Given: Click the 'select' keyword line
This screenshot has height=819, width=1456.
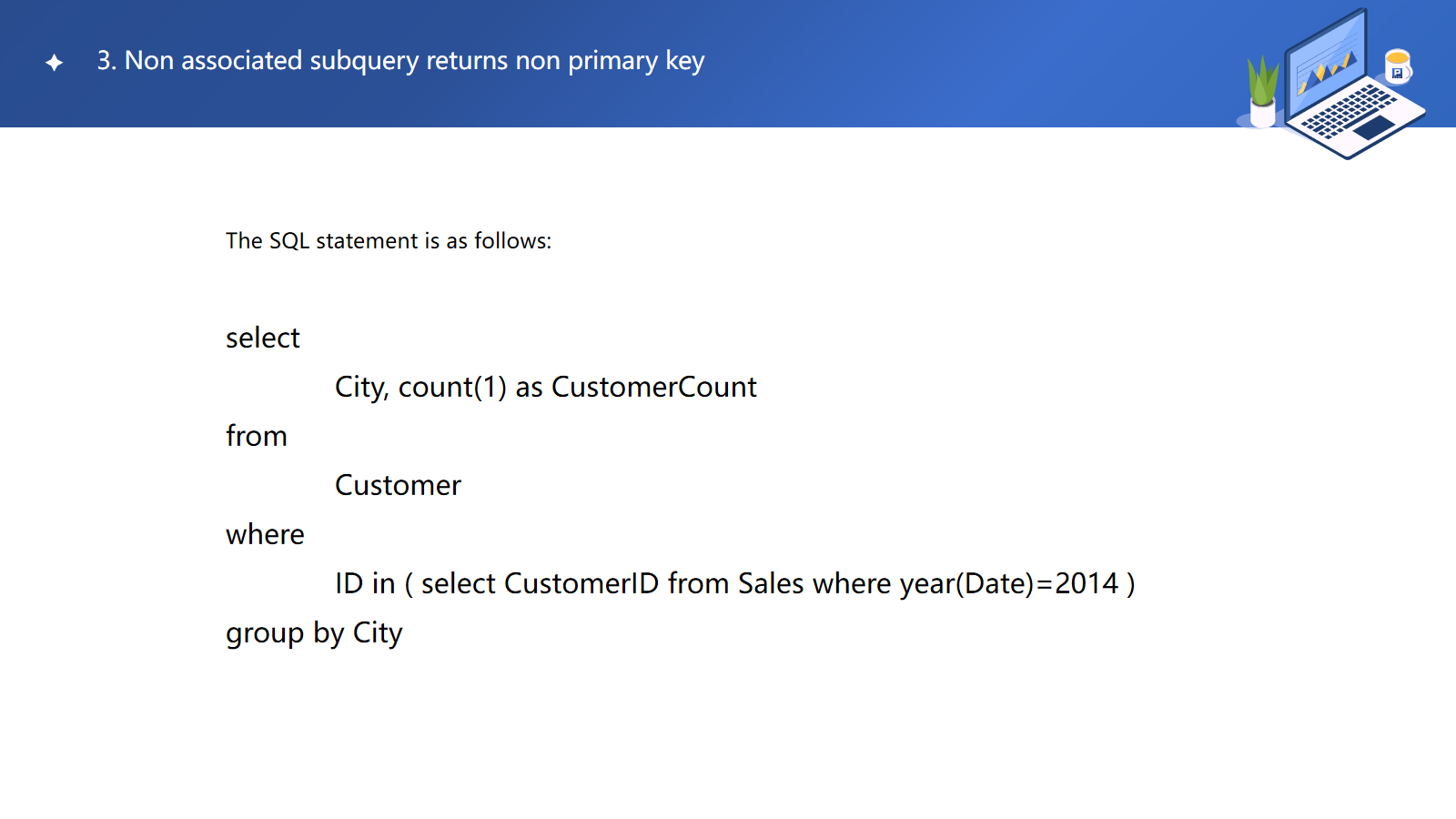Looking at the screenshot, I should (263, 339).
